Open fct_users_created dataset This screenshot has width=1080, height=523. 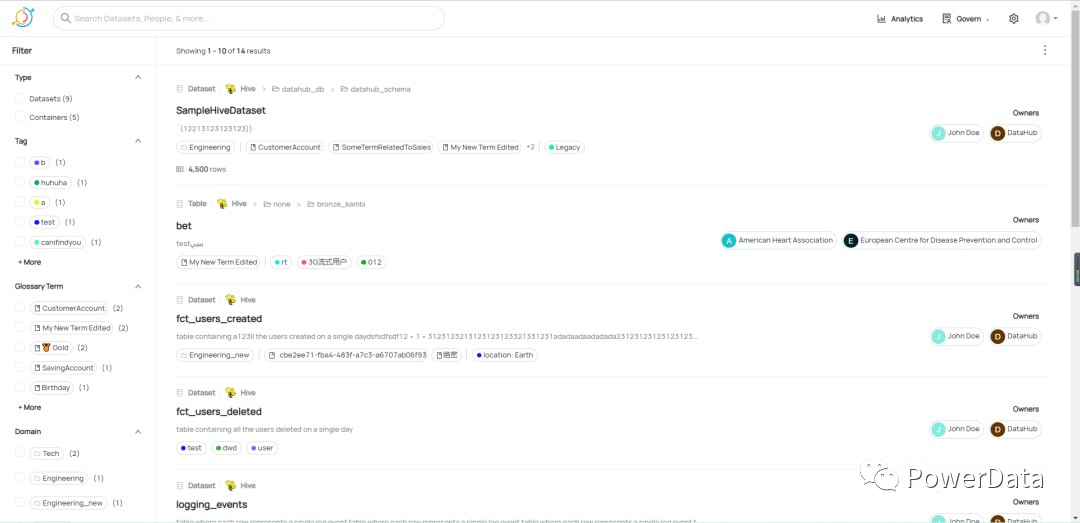pos(219,318)
